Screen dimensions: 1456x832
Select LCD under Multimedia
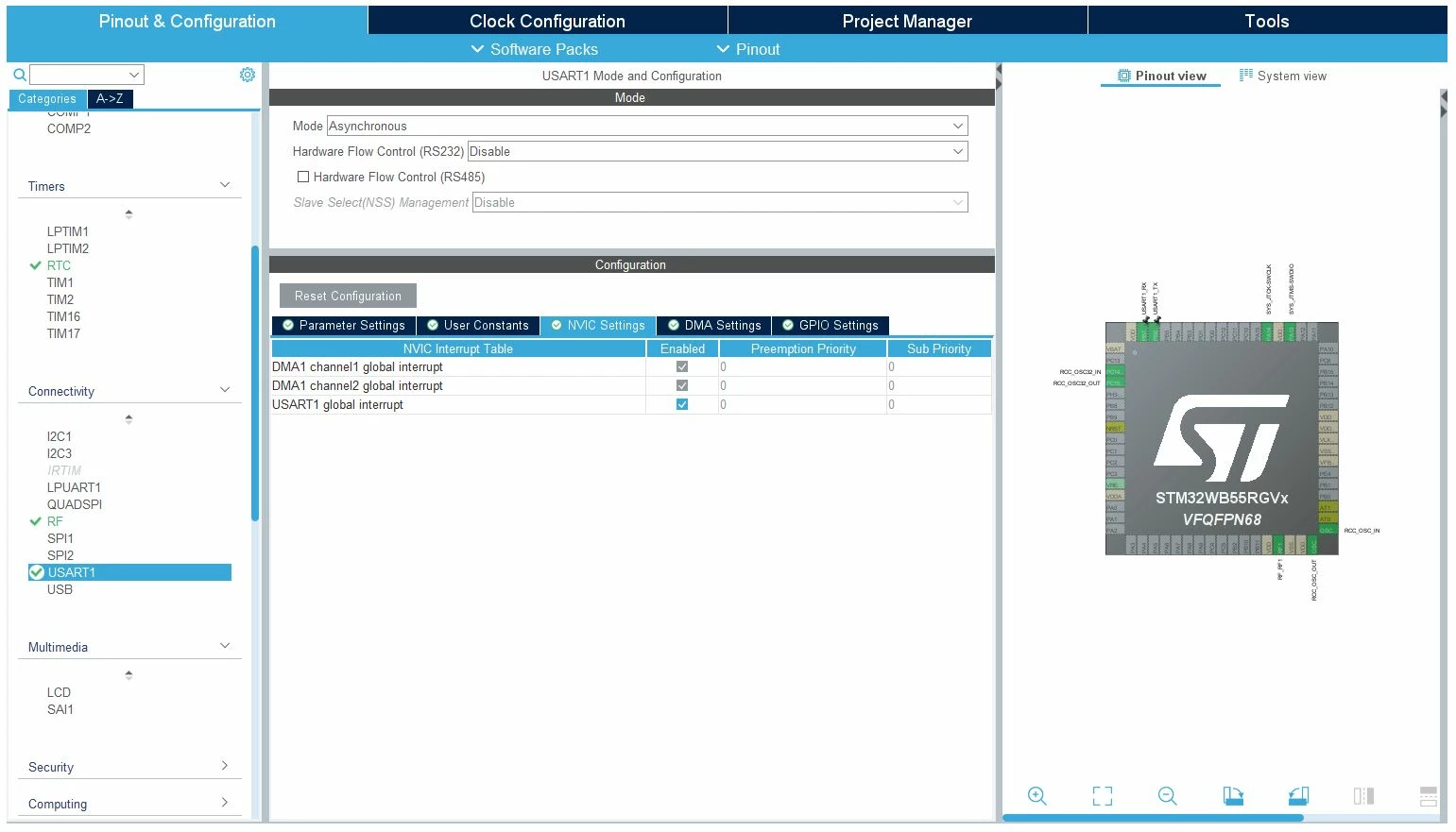point(59,692)
